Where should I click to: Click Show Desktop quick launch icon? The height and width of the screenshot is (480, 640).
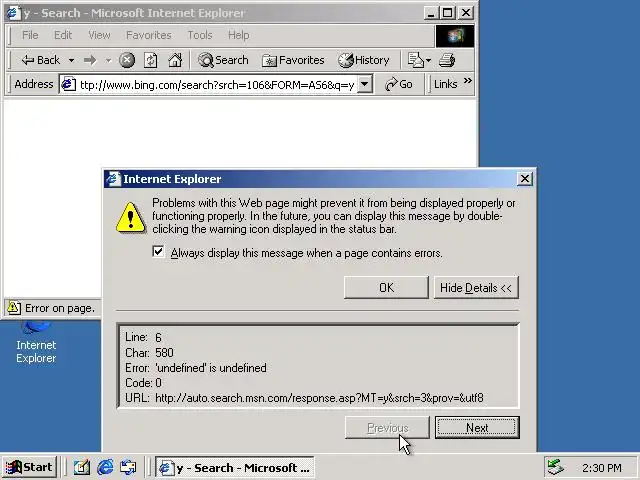pos(82,467)
